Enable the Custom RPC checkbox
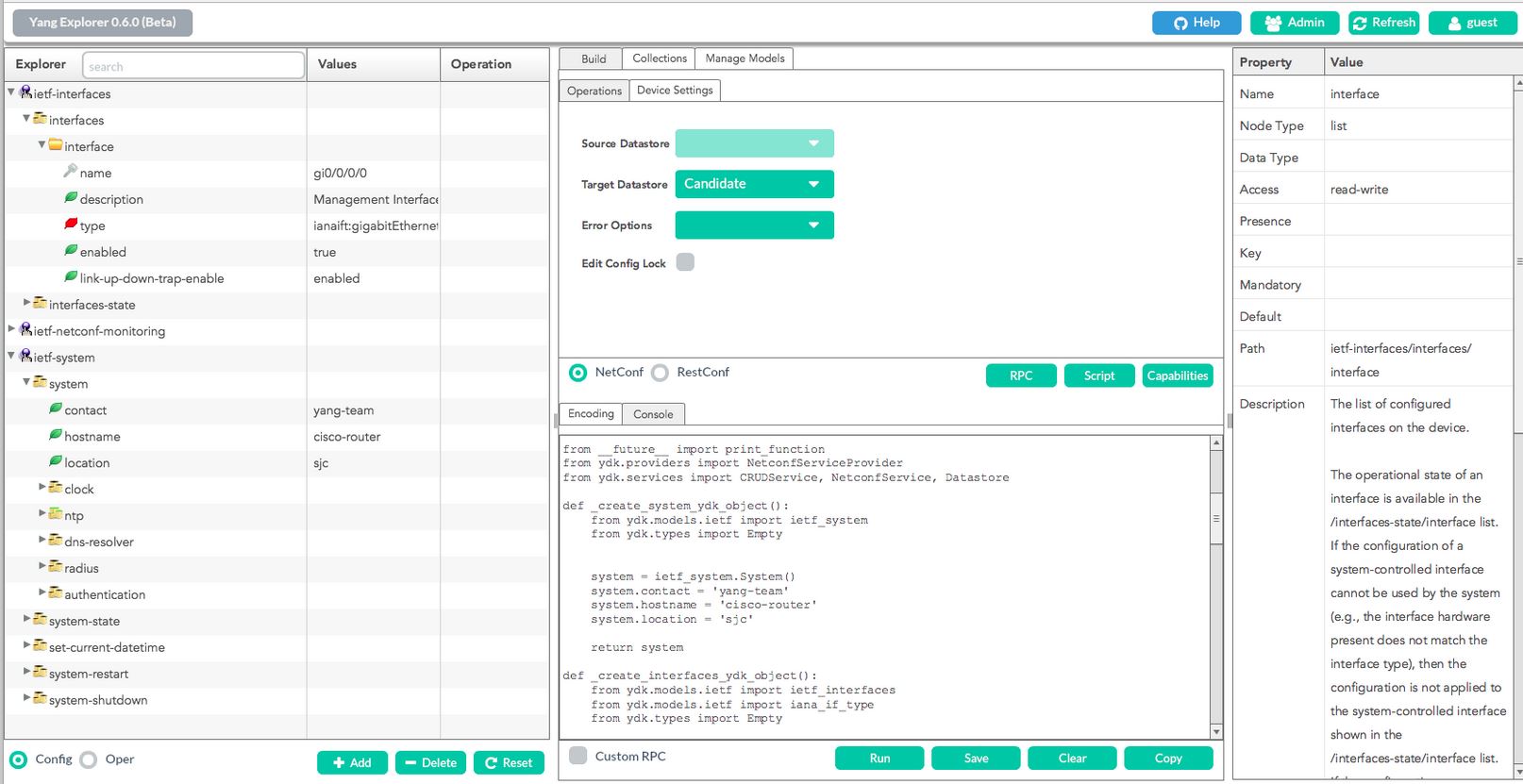The image size is (1523, 784). tap(578, 756)
